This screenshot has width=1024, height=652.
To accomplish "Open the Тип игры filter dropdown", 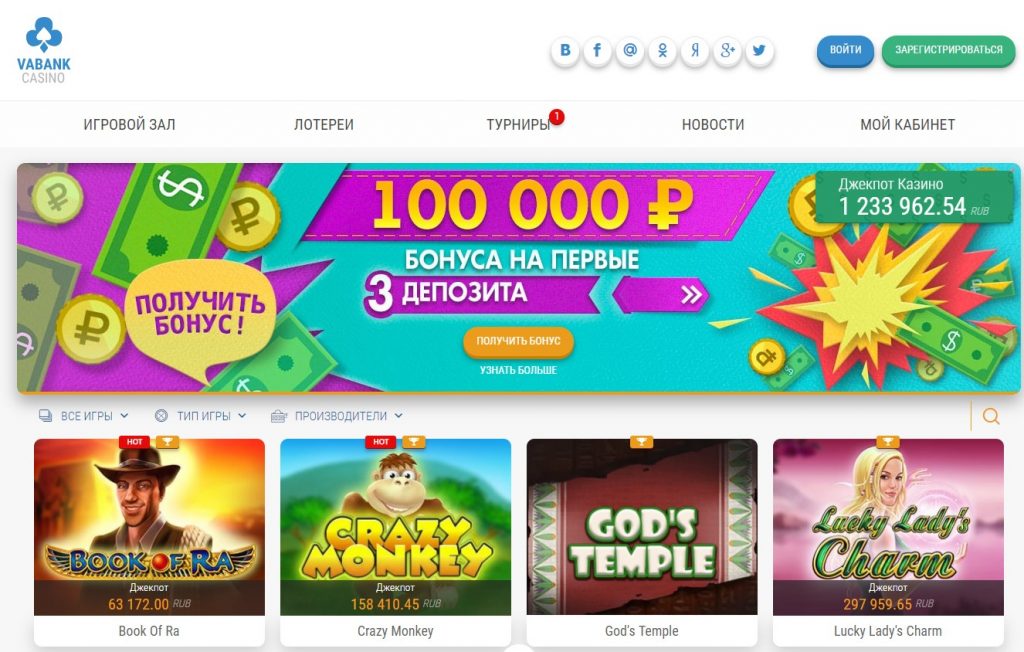I will point(200,416).
